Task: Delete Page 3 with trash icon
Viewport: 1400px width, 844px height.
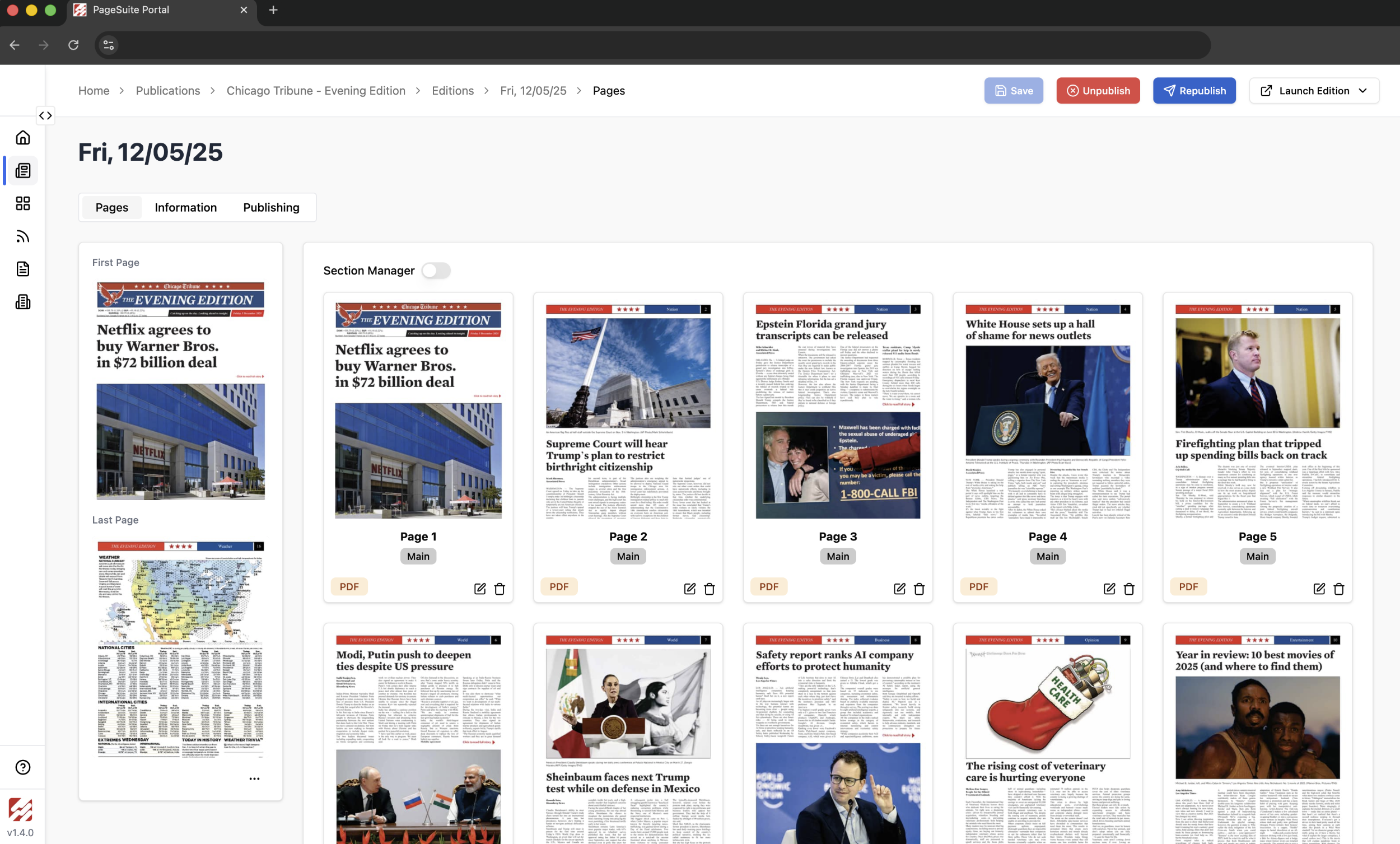Action: 919,589
